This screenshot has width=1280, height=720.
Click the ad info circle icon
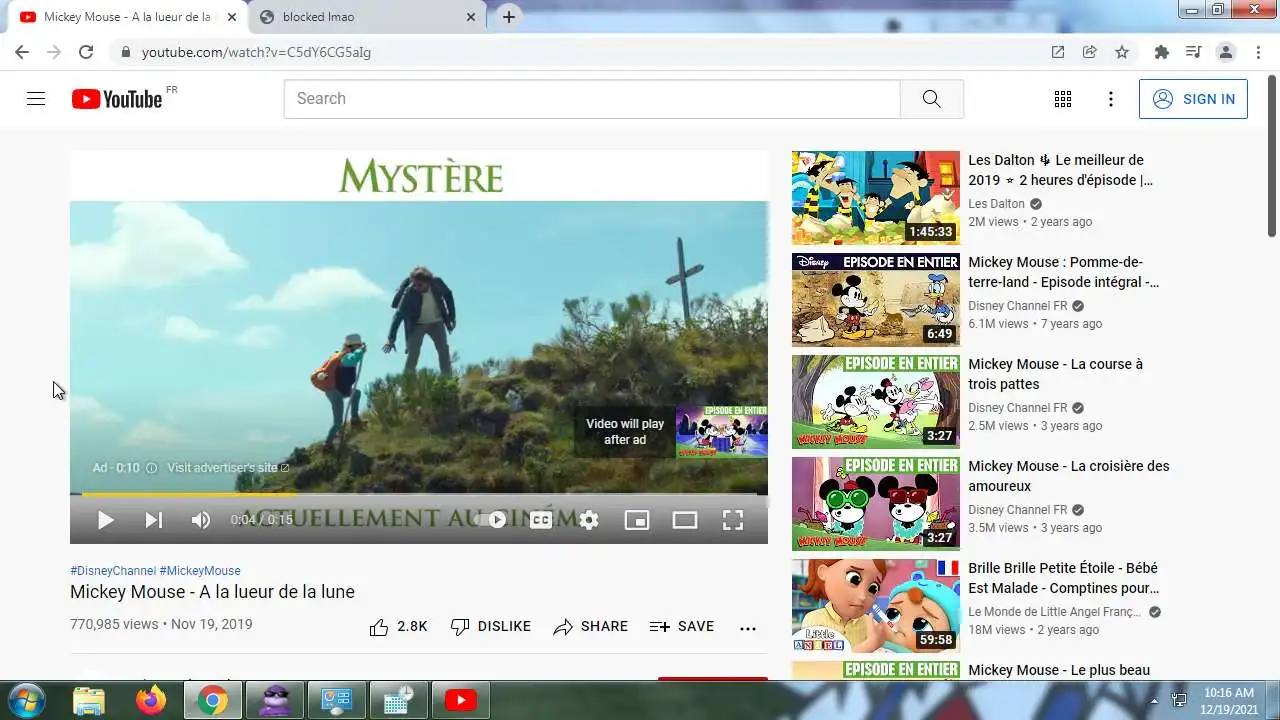[x=152, y=468]
